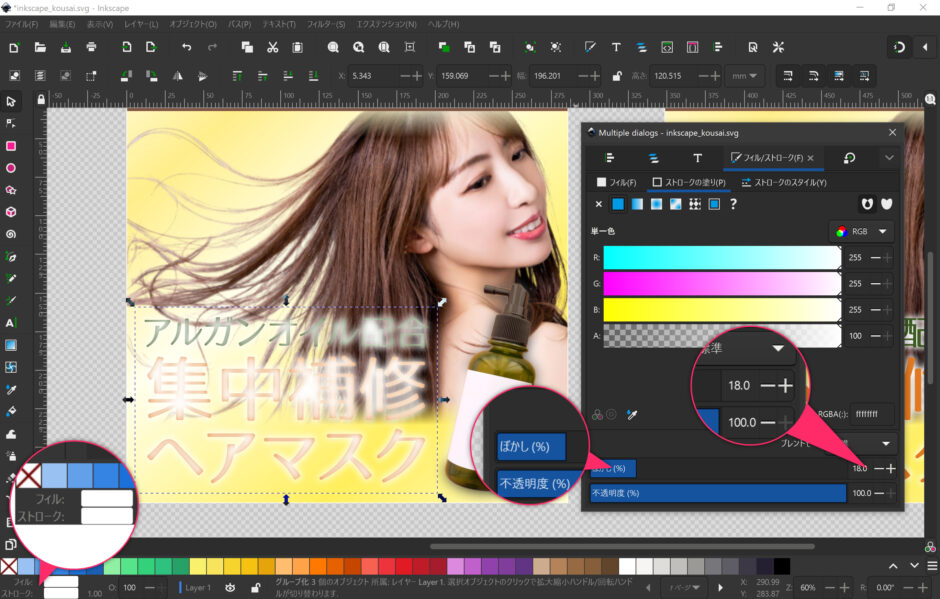The width and height of the screenshot is (940, 599).
Task: Select the flat color paint type
Action: pyautogui.click(x=617, y=204)
